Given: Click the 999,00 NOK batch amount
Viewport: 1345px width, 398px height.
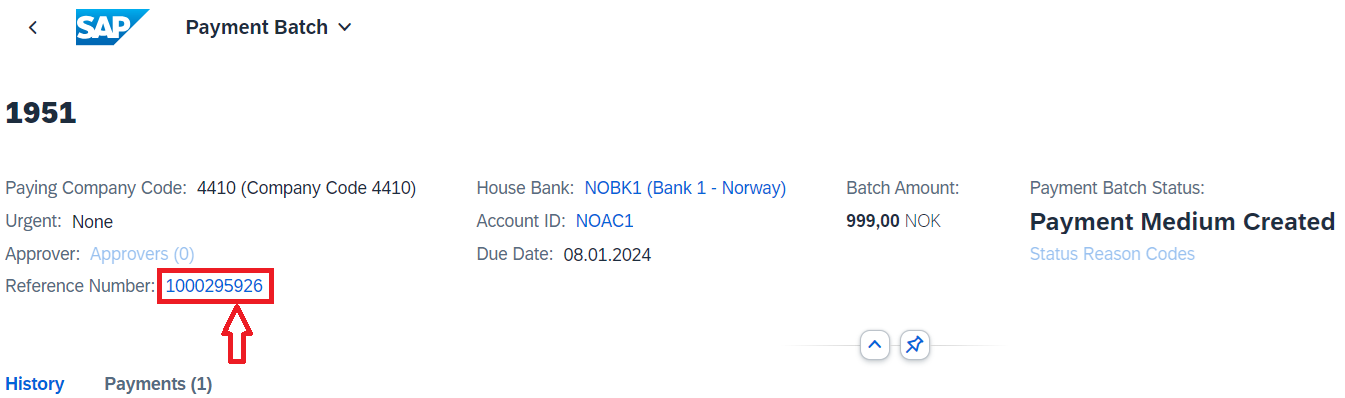Looking at the screenshot, I should click(x=893, y=221).
